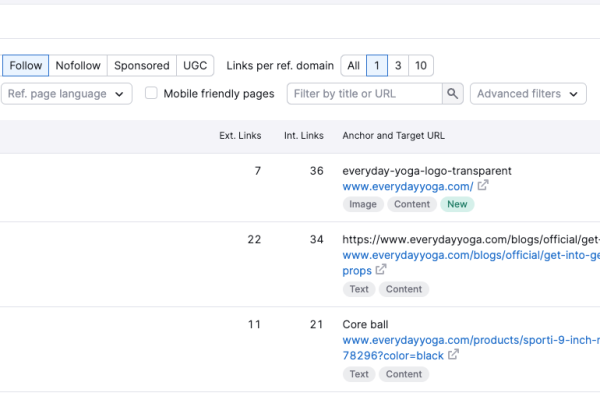600x400 pixels.
Task: Enable Mobile friendly pages checkbox
Action: pyautogui.click(x=151, y=93)
